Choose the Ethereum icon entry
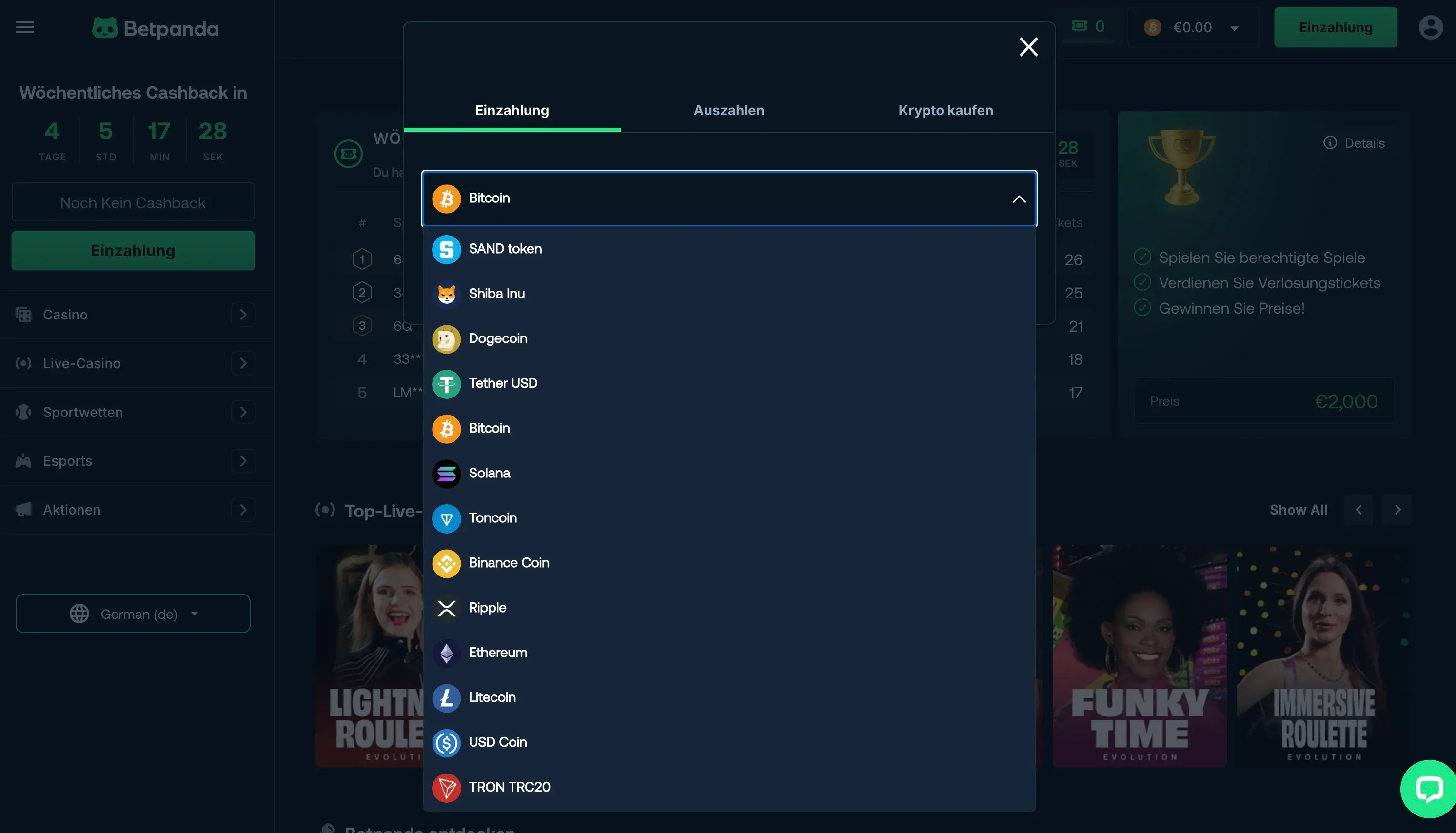 tap(446, 653)
